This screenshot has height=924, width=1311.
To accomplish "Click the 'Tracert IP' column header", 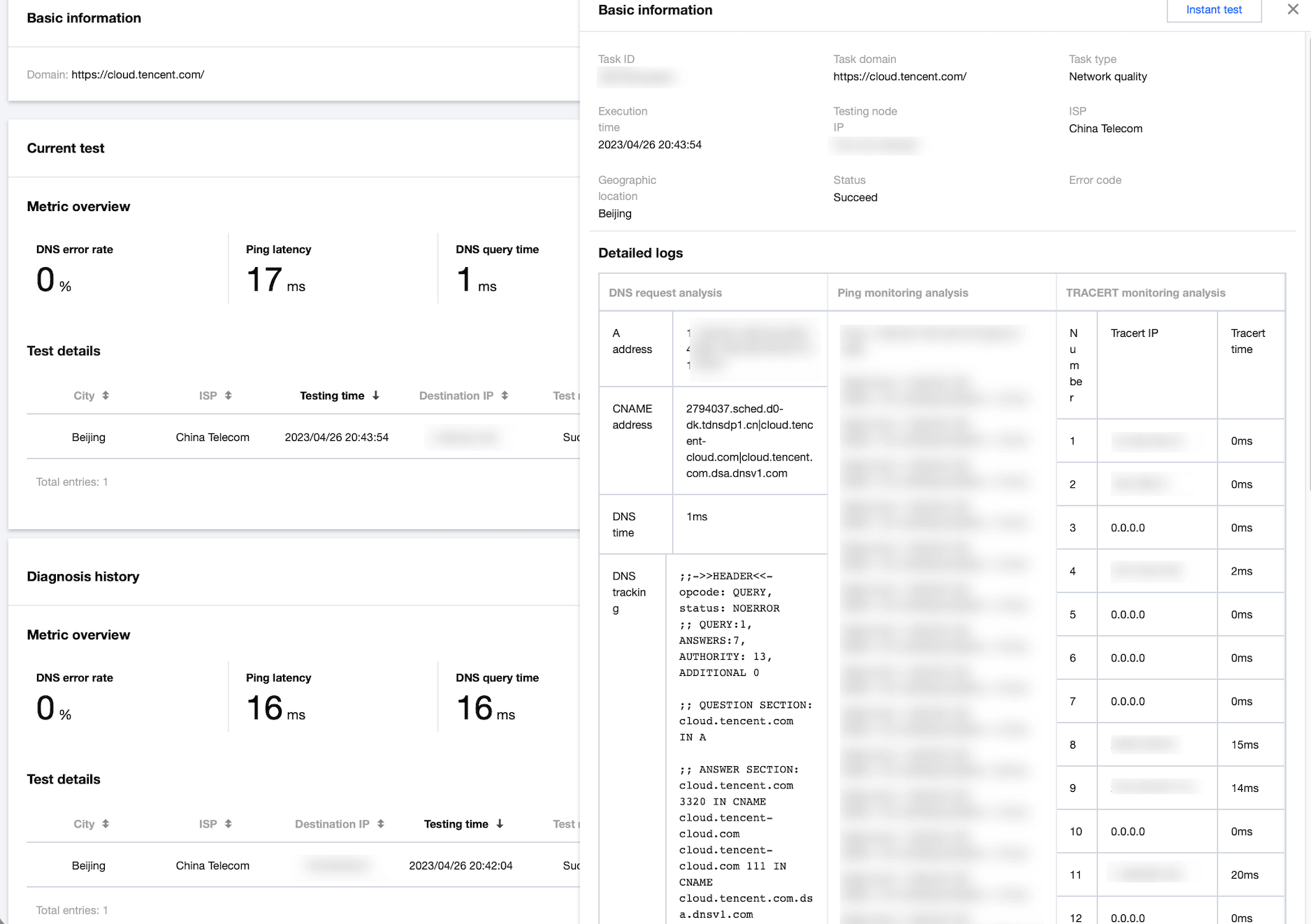I will (1134, 333).
